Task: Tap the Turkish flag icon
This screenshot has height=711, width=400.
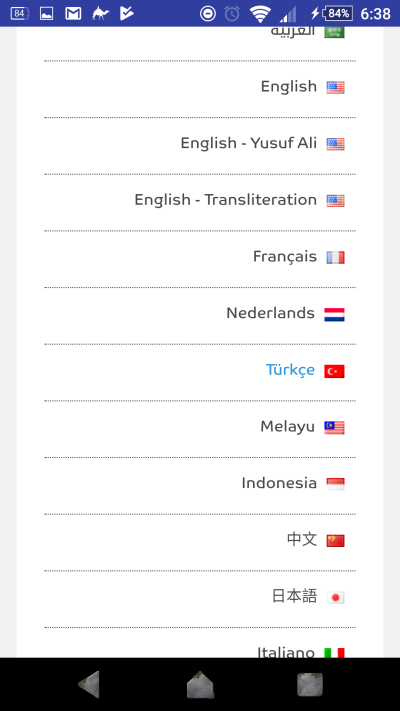Action: click(x=334, y=371)
